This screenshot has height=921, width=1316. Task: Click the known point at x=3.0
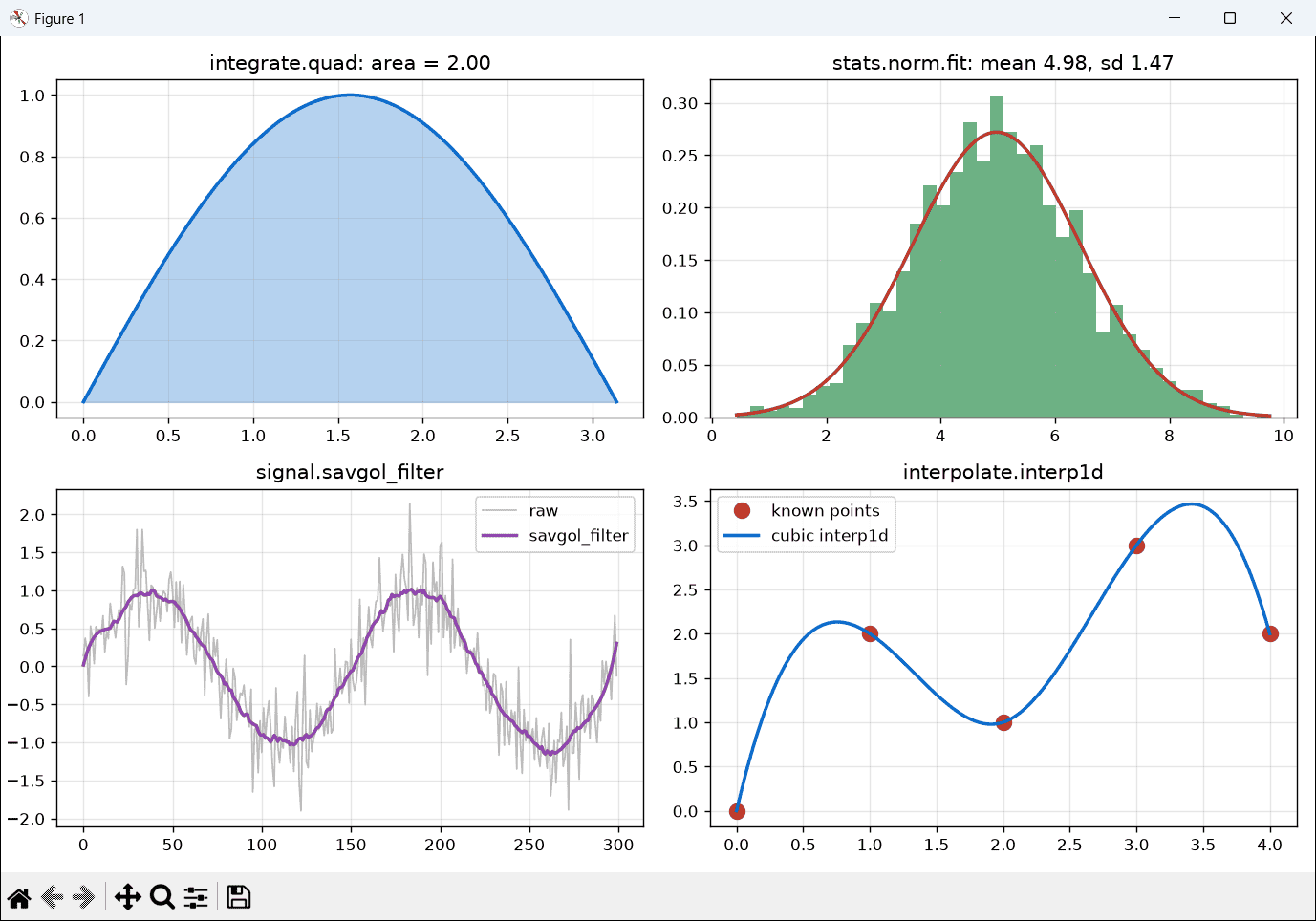1136,546
